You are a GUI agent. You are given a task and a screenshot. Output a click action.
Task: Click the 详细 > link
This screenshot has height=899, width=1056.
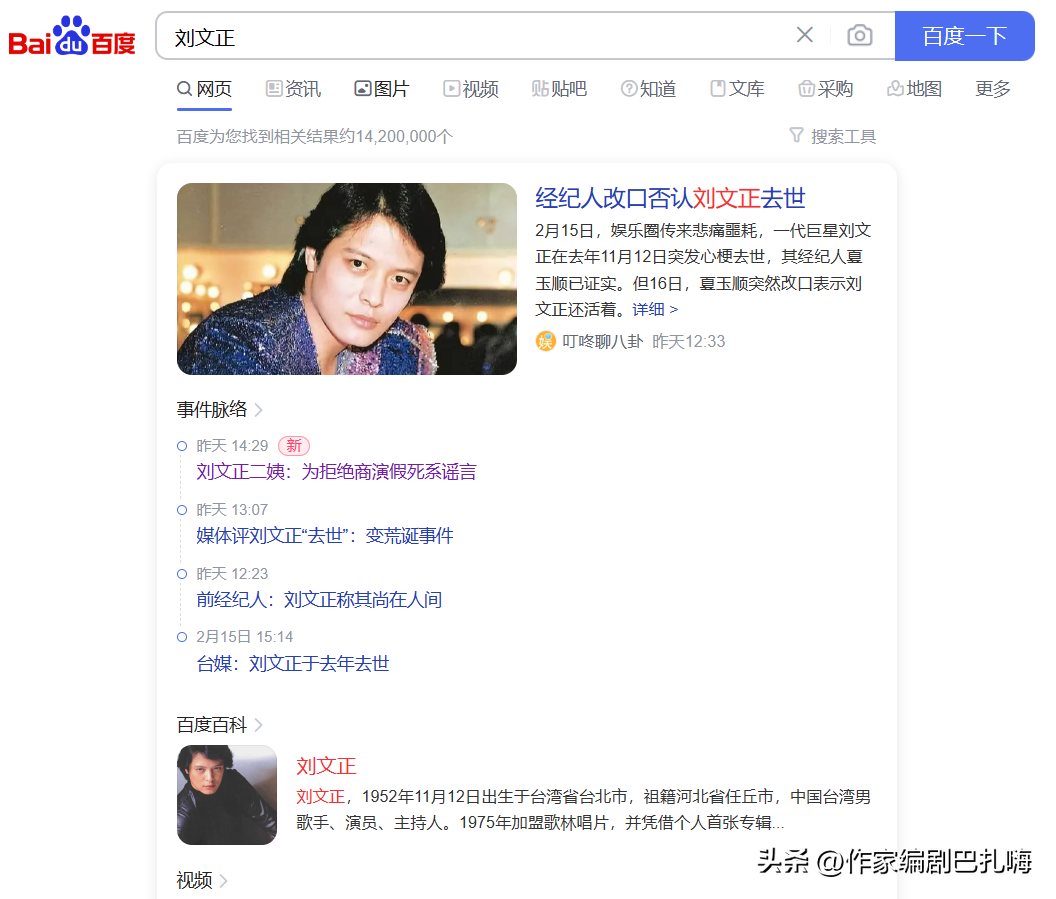coord(655,309)
